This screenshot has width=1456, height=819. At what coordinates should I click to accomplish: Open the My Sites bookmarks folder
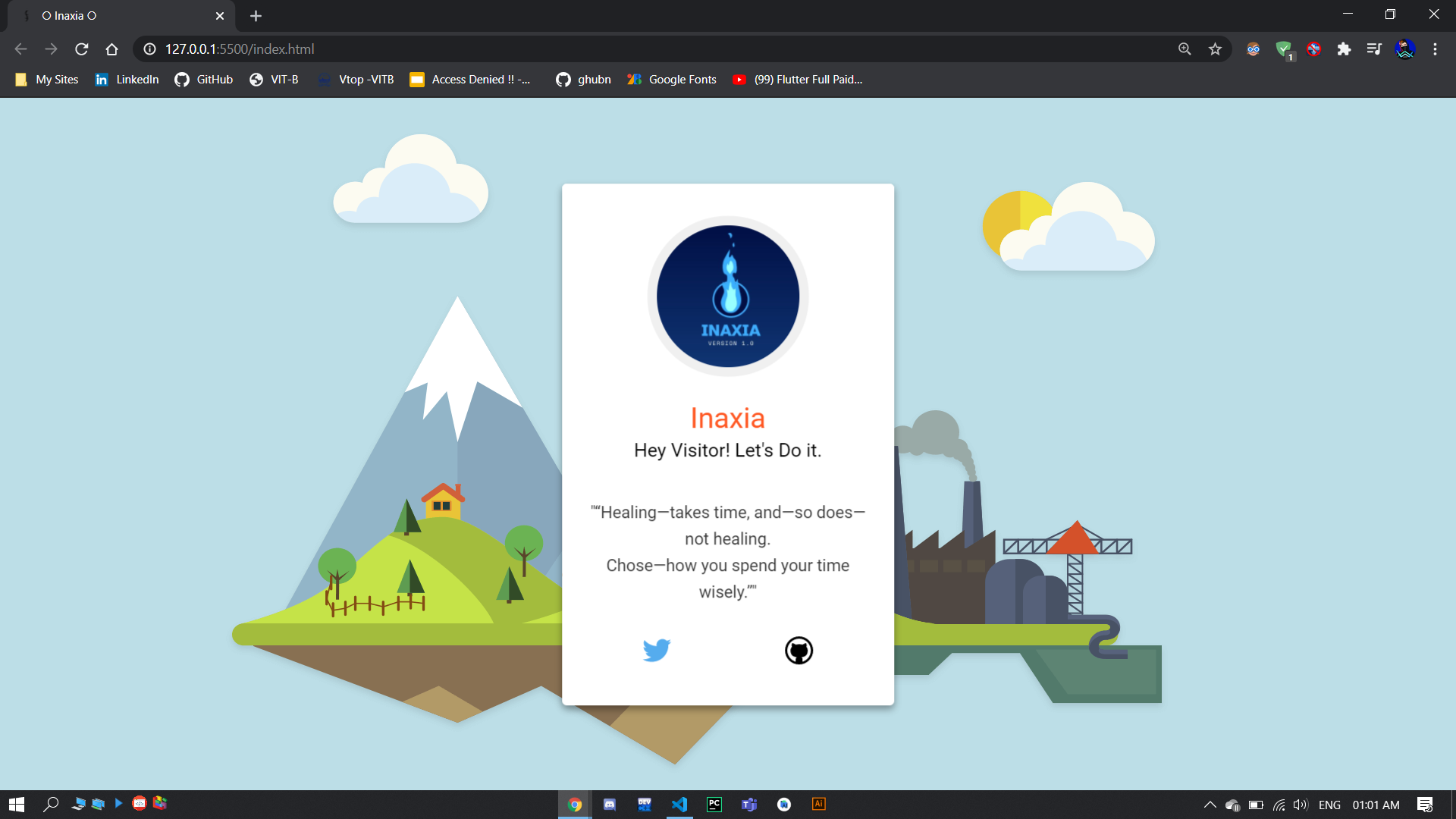pyautogui.click(x=47, y=80)
